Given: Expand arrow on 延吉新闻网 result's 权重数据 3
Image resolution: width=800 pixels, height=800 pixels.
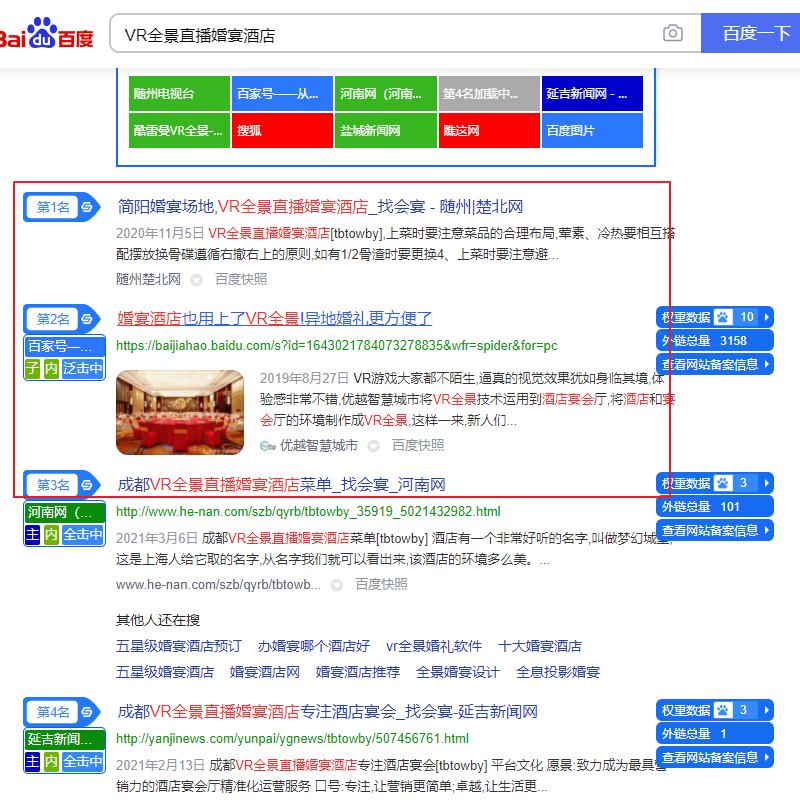Looking at the screenshot, I should coord(766,710).
